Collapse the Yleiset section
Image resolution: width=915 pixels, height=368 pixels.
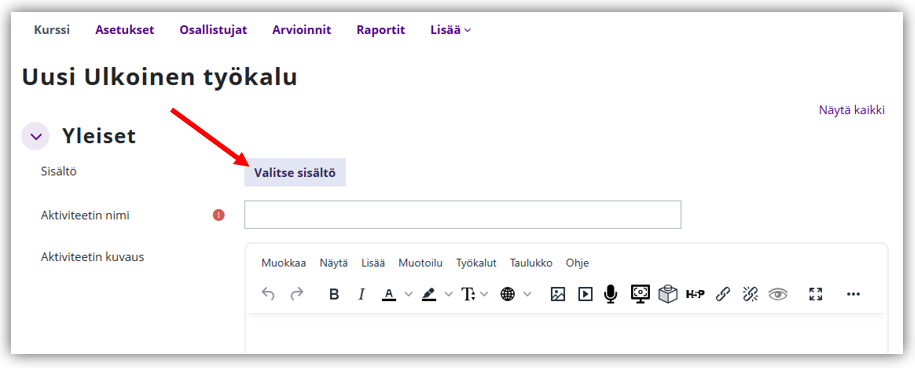36,136
